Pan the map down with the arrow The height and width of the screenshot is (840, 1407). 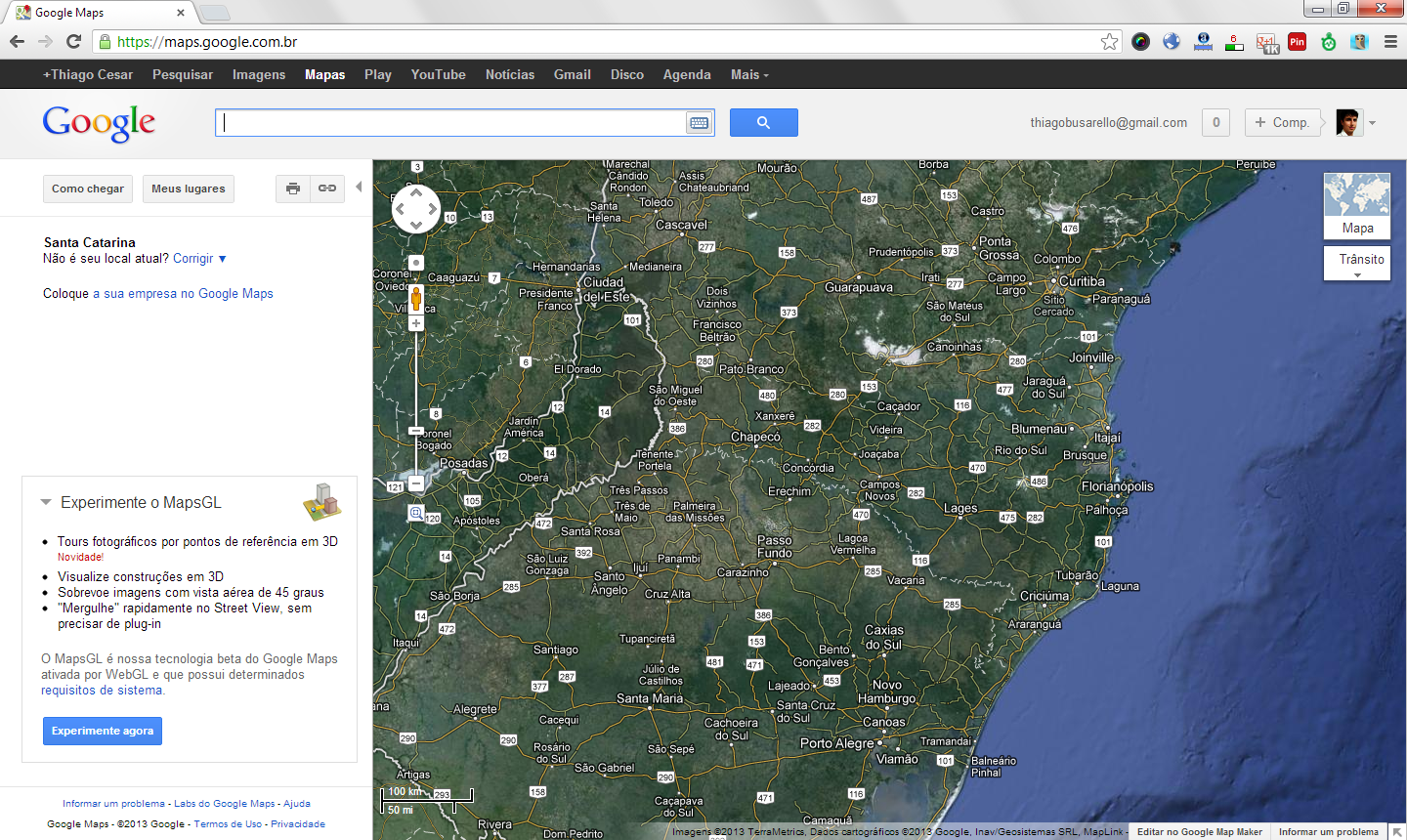pos(416,226)
